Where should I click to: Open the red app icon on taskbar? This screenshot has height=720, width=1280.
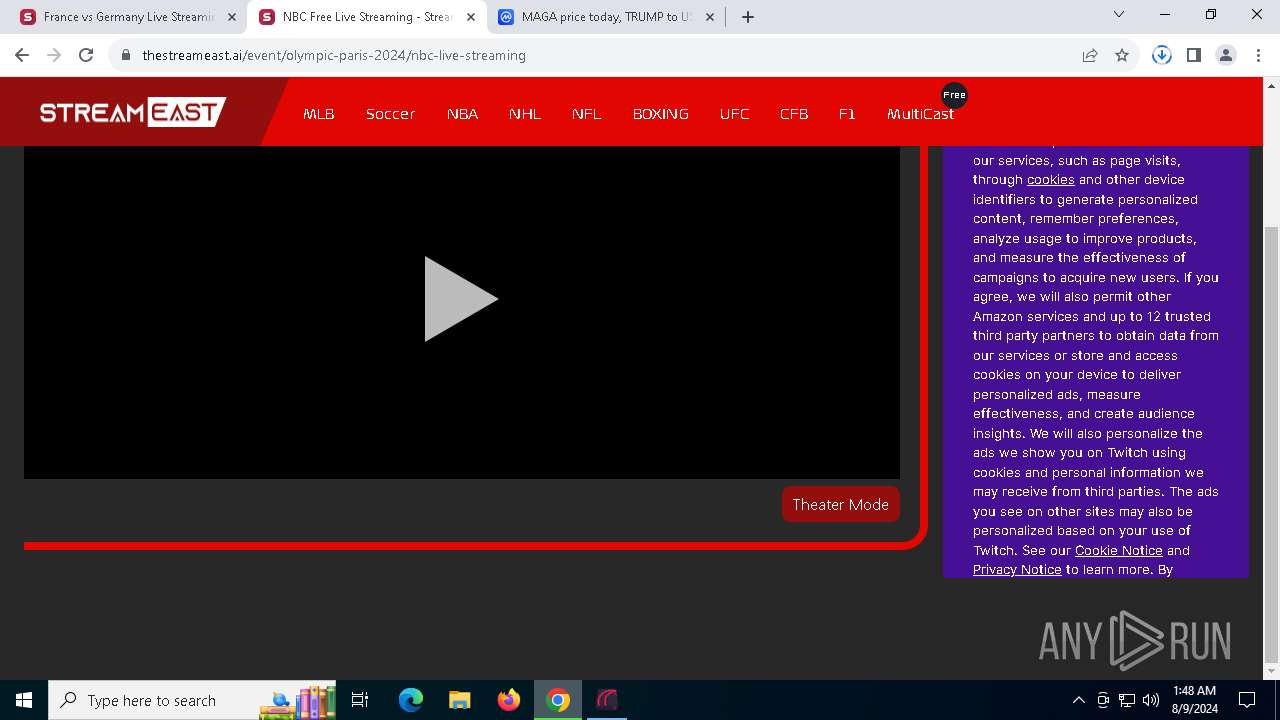607,700
